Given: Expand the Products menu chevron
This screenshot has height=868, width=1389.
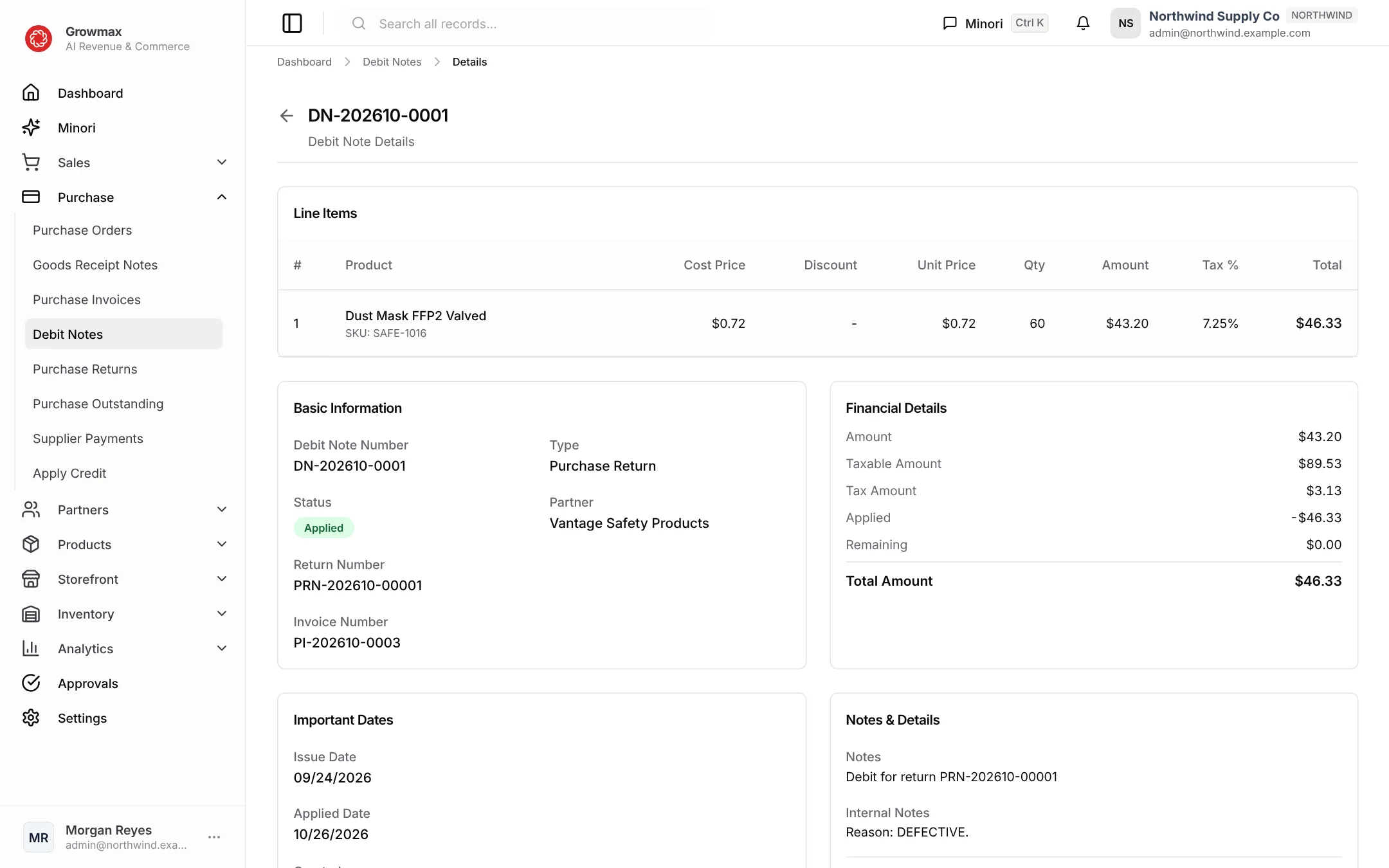Looking at the screenshot, I should [x=222, y=545].
